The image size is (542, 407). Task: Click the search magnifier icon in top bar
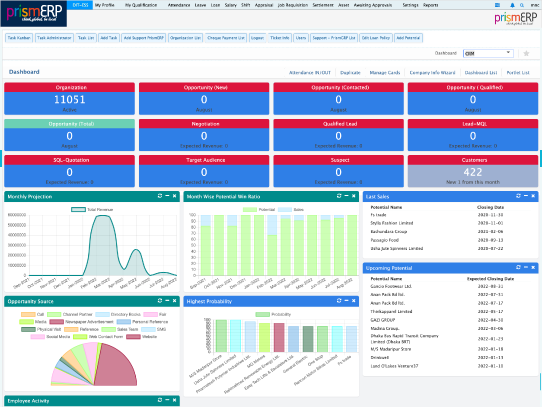pos(522,5)
